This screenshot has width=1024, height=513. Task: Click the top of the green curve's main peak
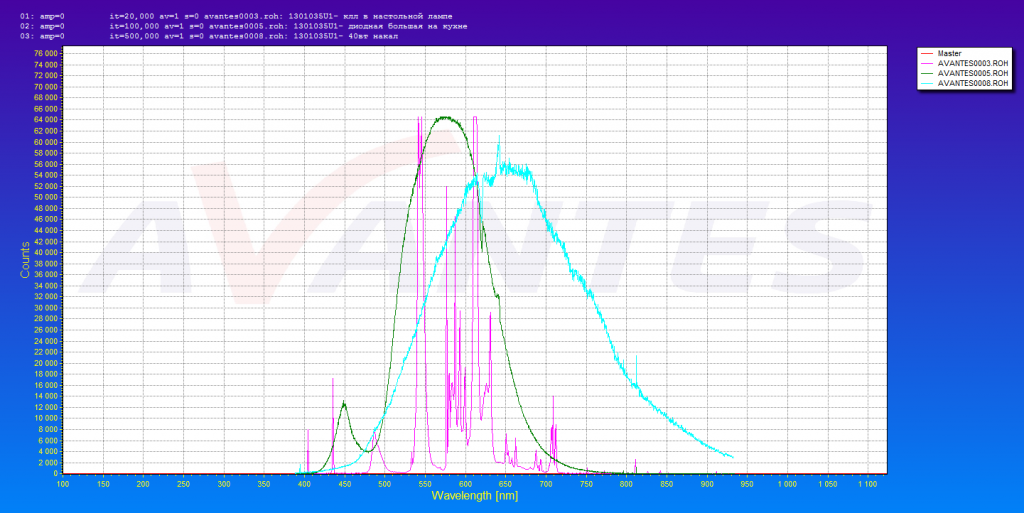pyautogui.click(x=446, y=117)
